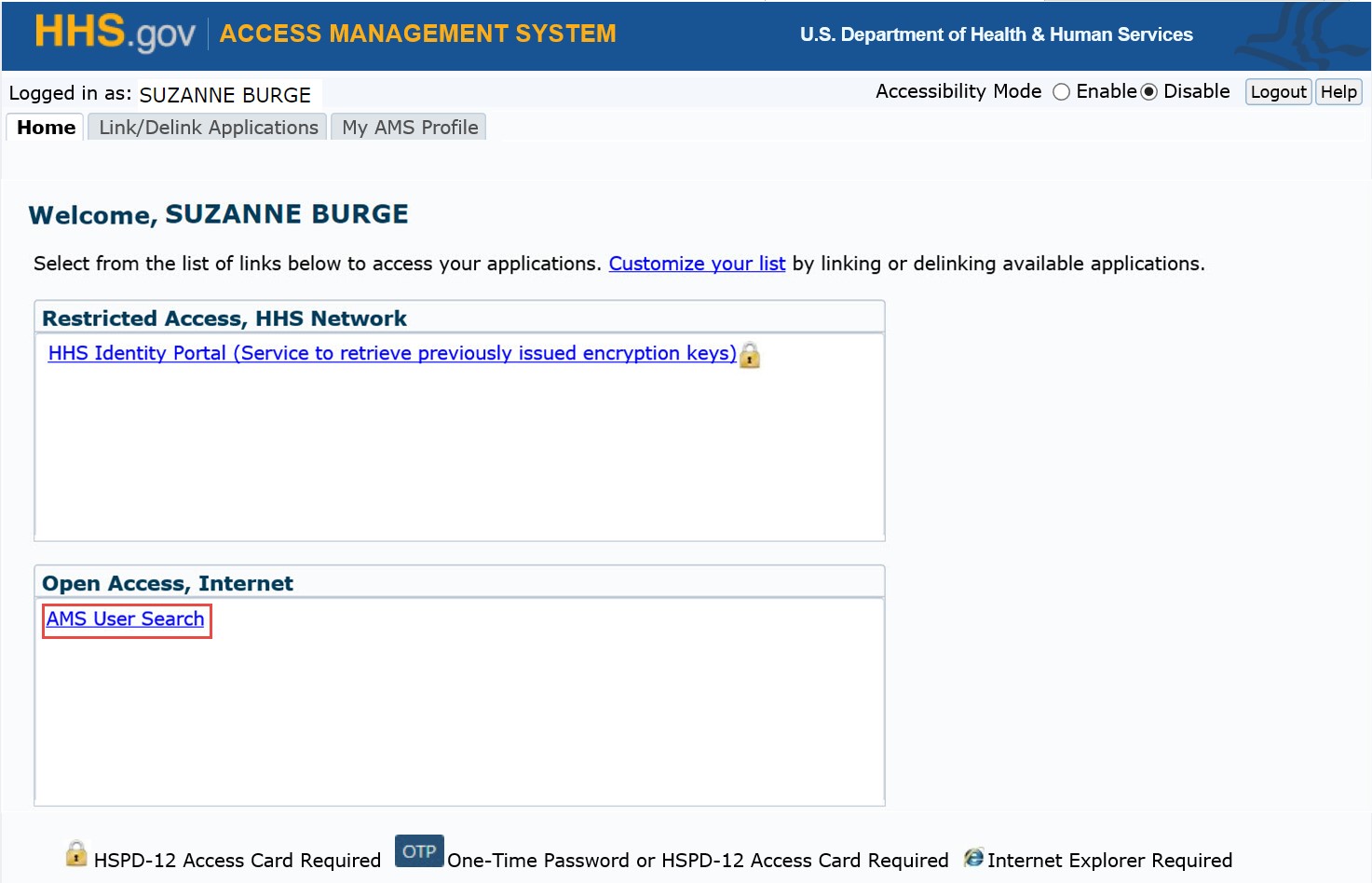The width and height of the screenshot is (1372, 883).
Task: Open the My AMS Profile tab
Action: tap(408, 127)
